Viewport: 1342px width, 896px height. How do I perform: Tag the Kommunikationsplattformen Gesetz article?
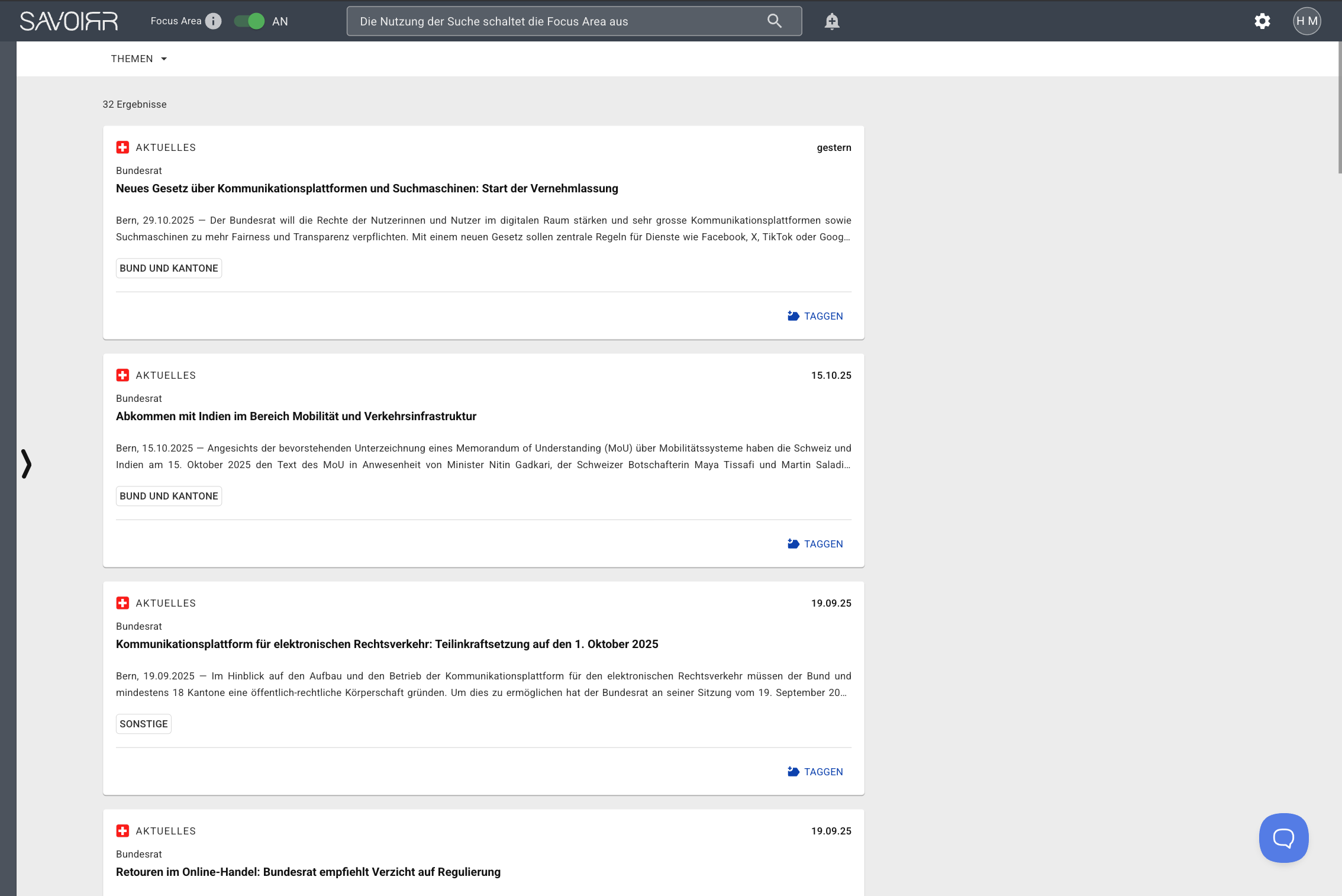coord(815,316)
